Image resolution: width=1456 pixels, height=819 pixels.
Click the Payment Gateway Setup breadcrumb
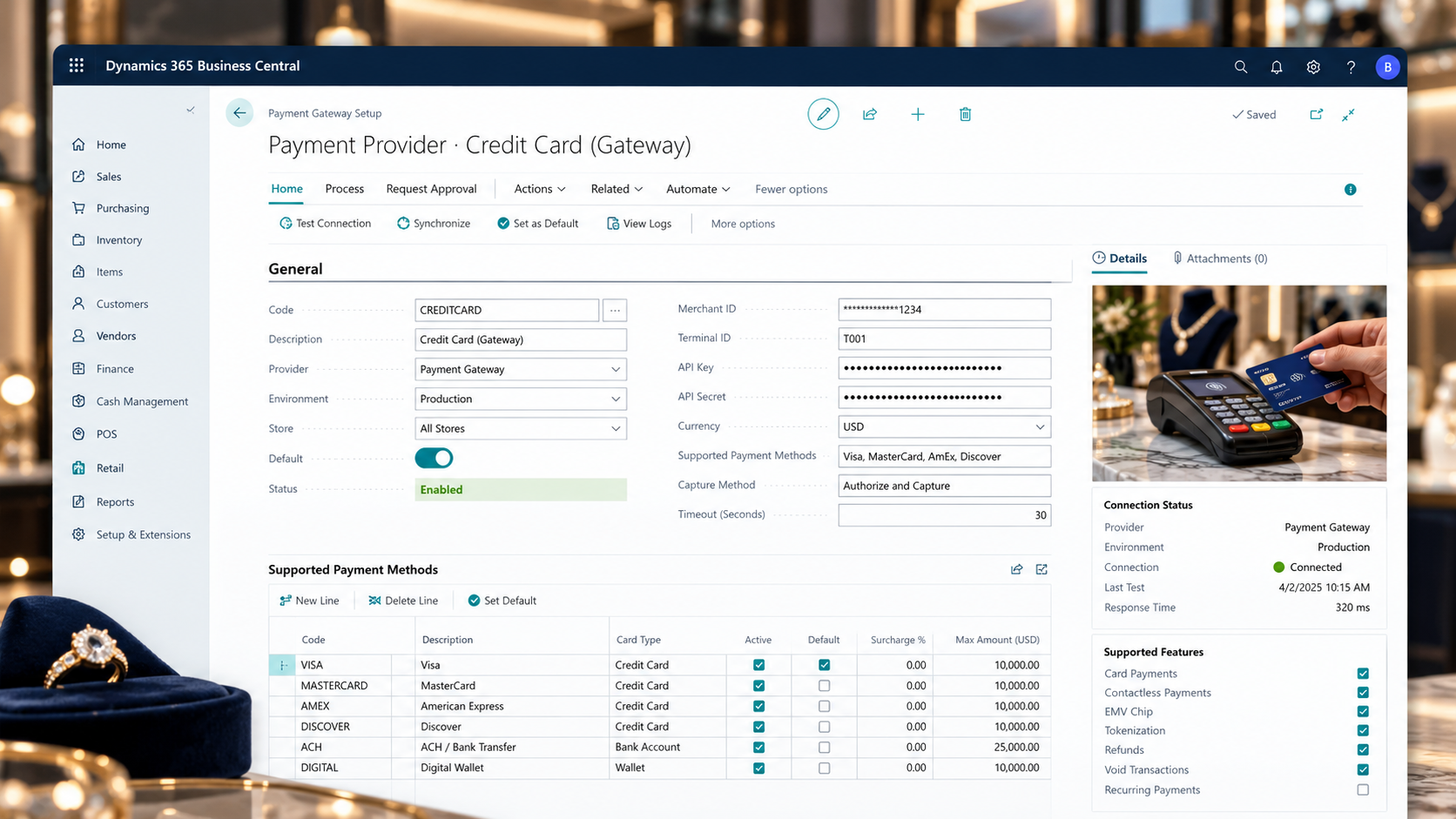click(325, 113)
